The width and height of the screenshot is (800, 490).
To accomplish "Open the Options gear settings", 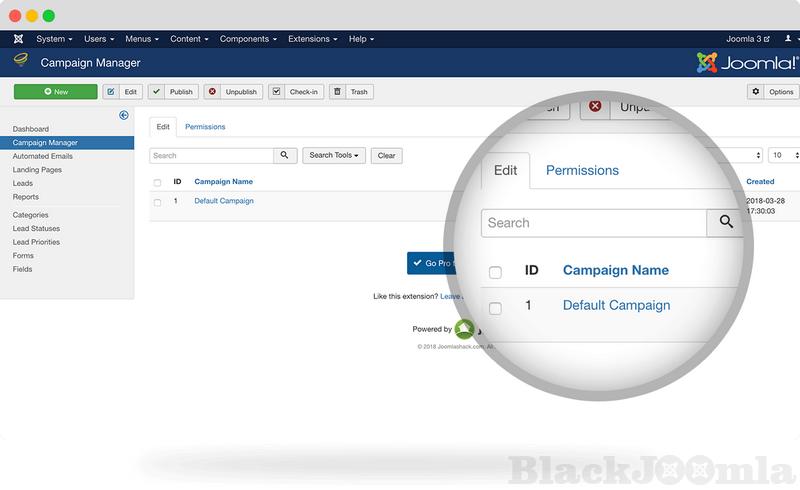I will click(x=773, y=92).
